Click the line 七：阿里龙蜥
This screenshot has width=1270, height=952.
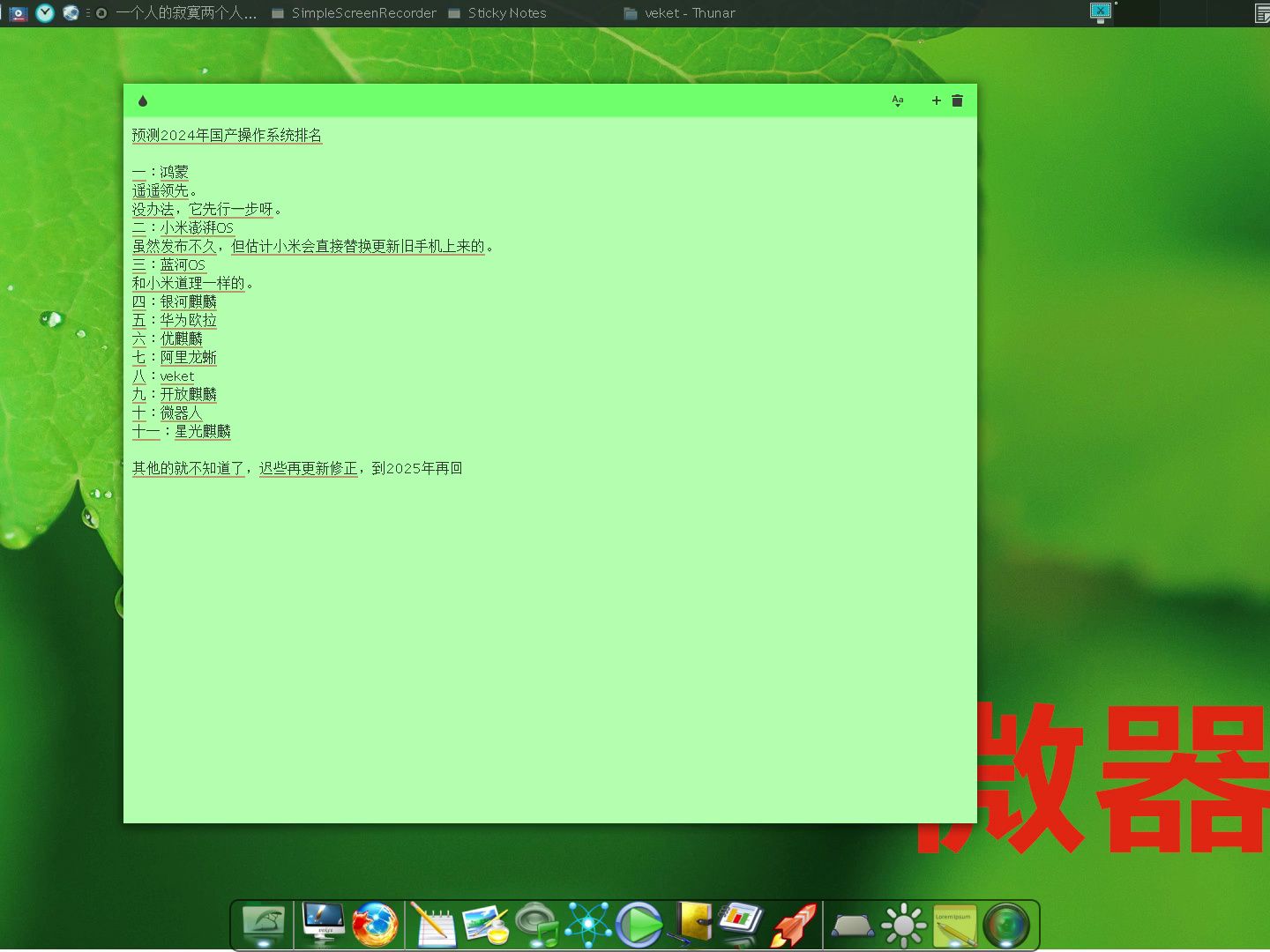click(x=175, y=357)
